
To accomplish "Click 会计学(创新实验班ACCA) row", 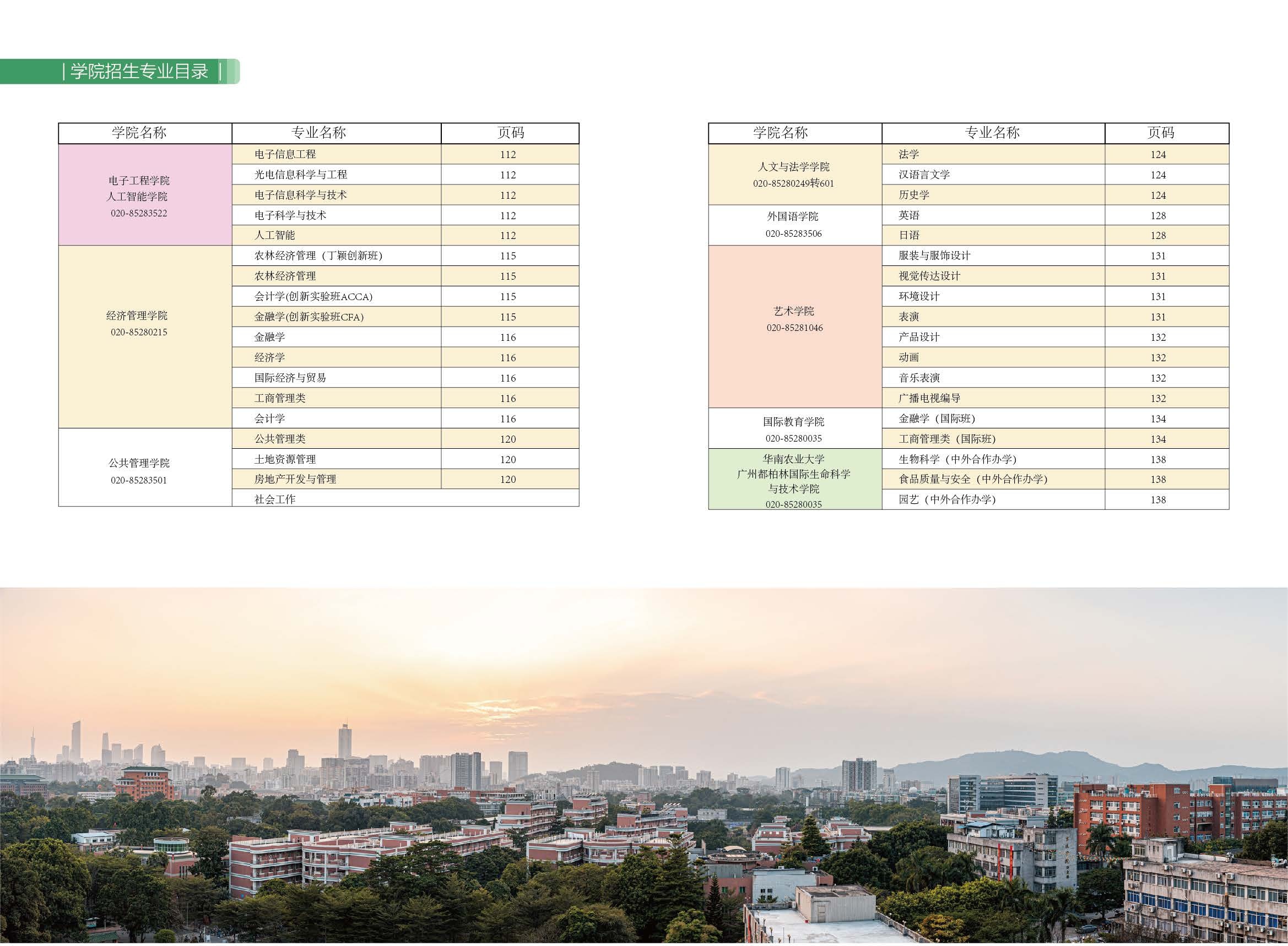I will (x=313, y=297).
